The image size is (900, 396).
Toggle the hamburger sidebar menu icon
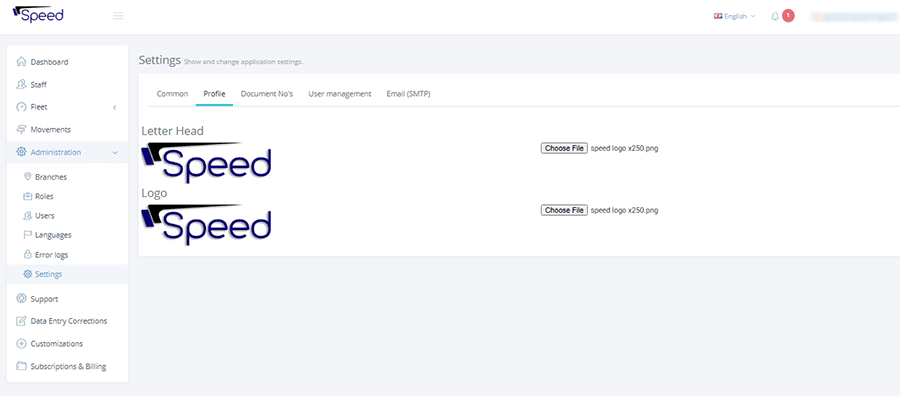pos(118,16)
